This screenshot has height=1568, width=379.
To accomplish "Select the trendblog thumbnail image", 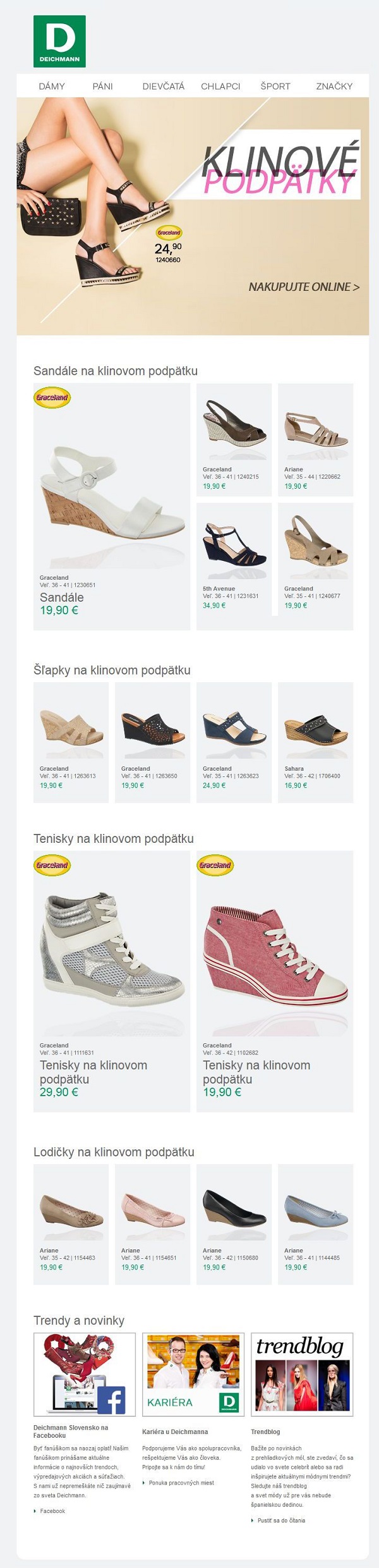I will click(302, 1375).
